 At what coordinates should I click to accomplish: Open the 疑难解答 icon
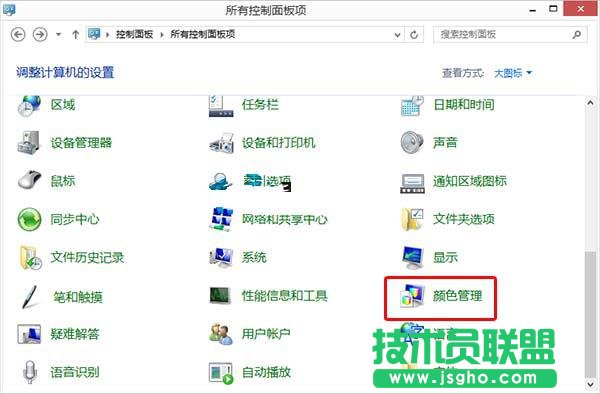click(x=29, y=334)
